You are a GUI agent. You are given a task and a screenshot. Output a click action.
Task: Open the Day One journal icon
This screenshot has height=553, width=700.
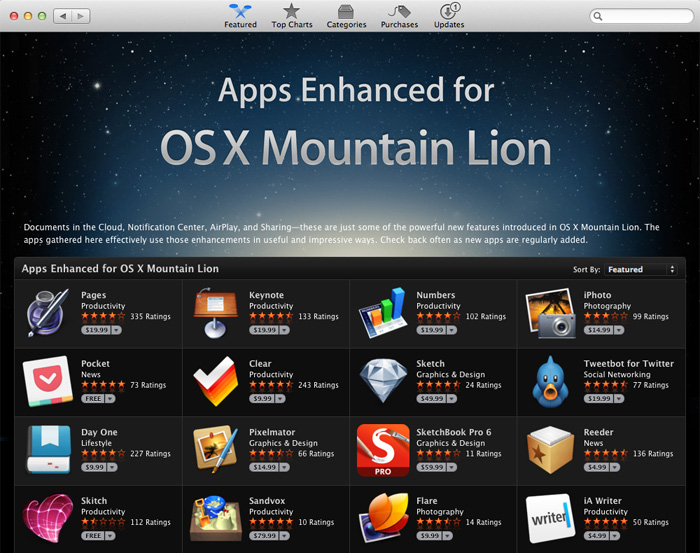tap(48, 449)
